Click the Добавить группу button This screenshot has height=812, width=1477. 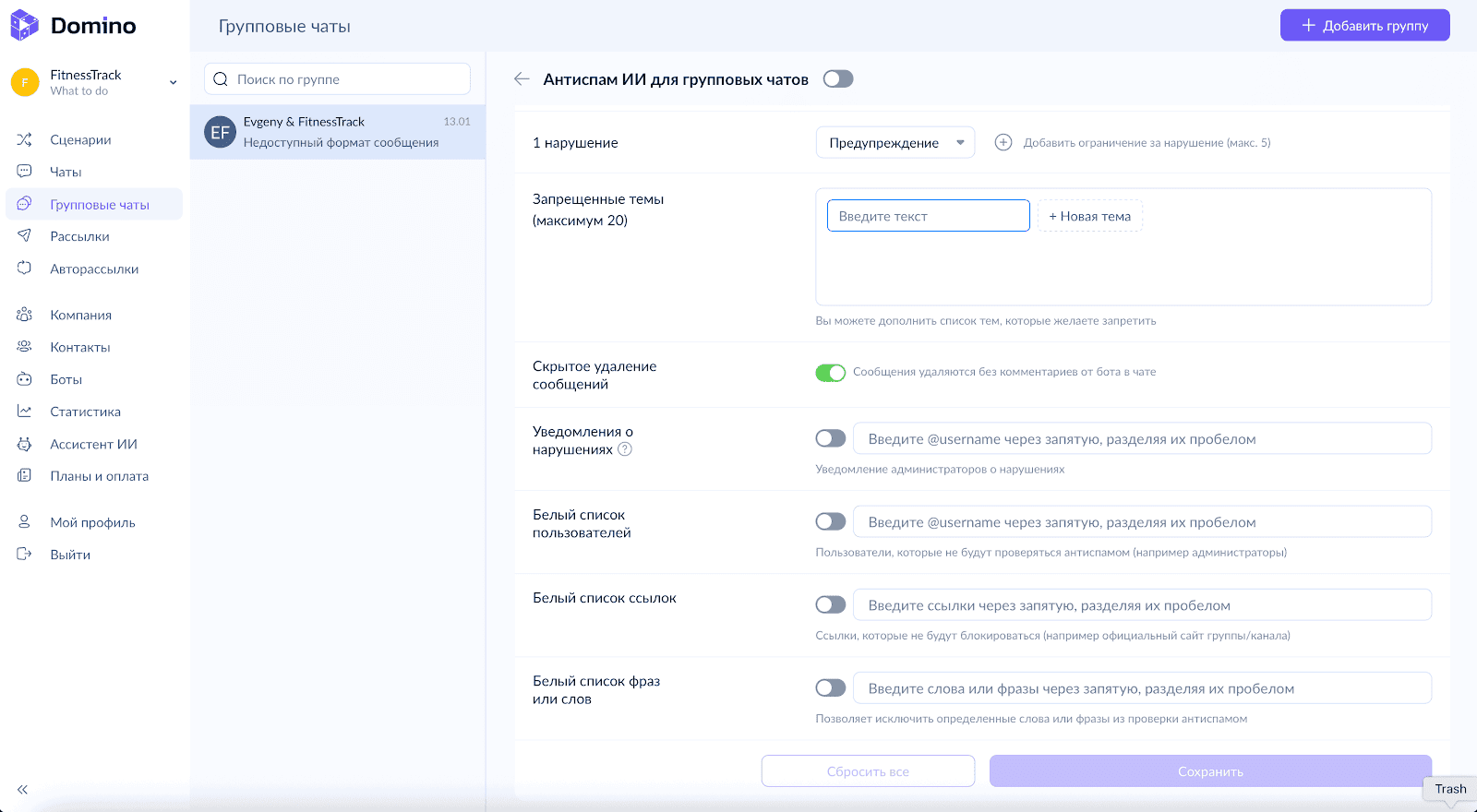pyautogui.click(x=1364, y=26)
